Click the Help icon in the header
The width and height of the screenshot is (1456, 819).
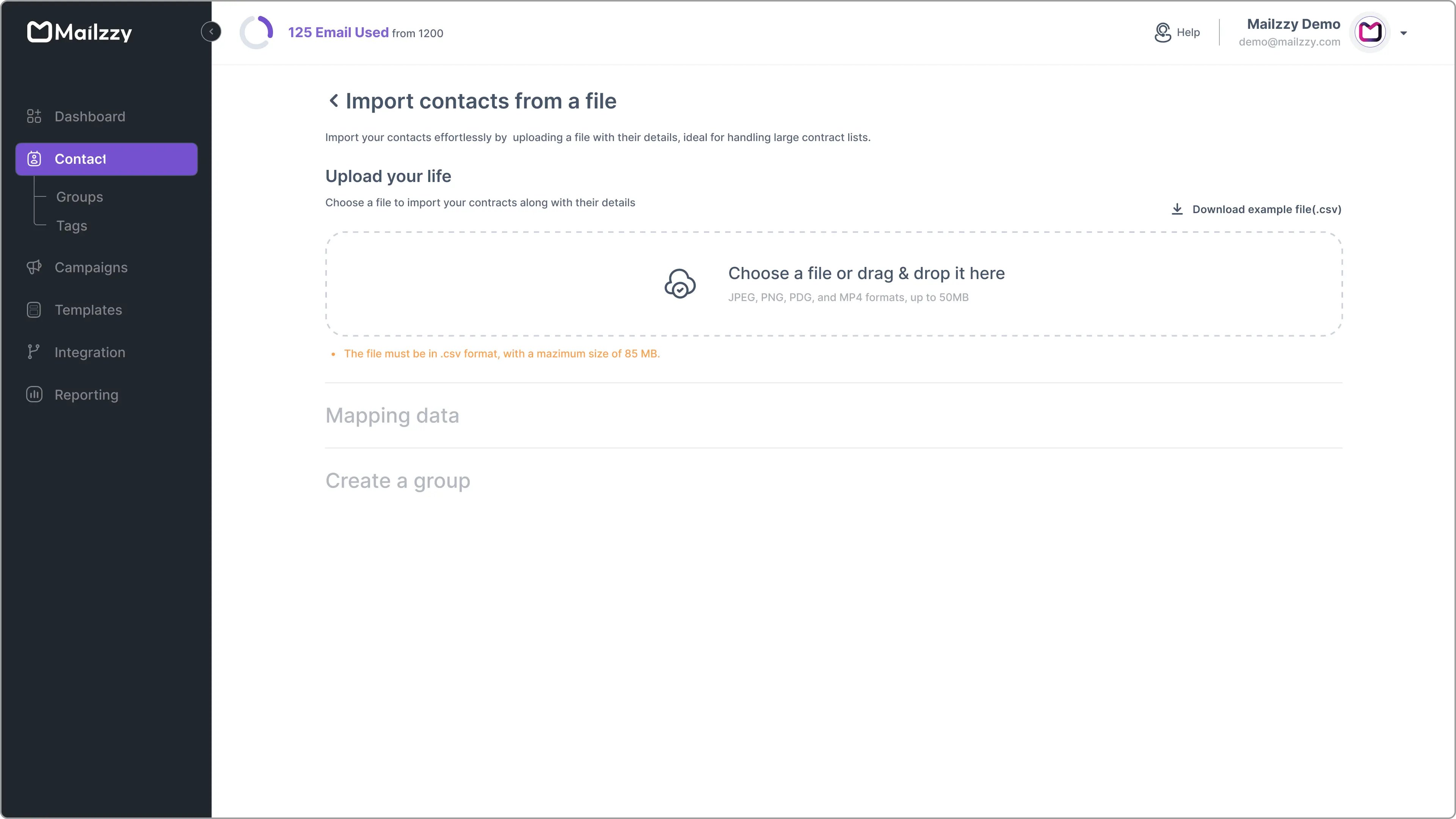click(1163, 32)
